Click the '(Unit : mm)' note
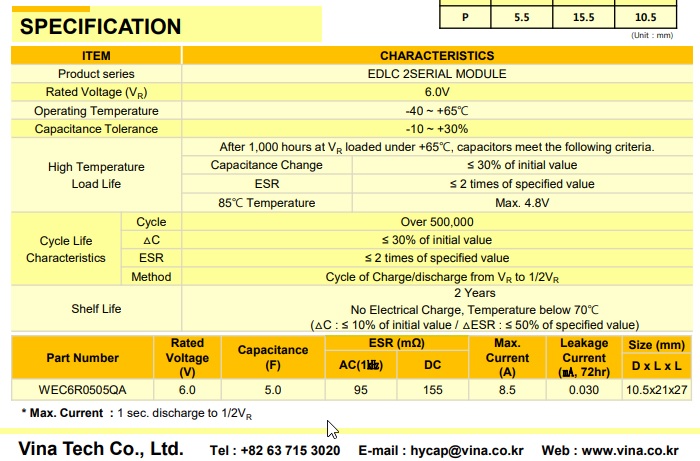 (652, 35)
